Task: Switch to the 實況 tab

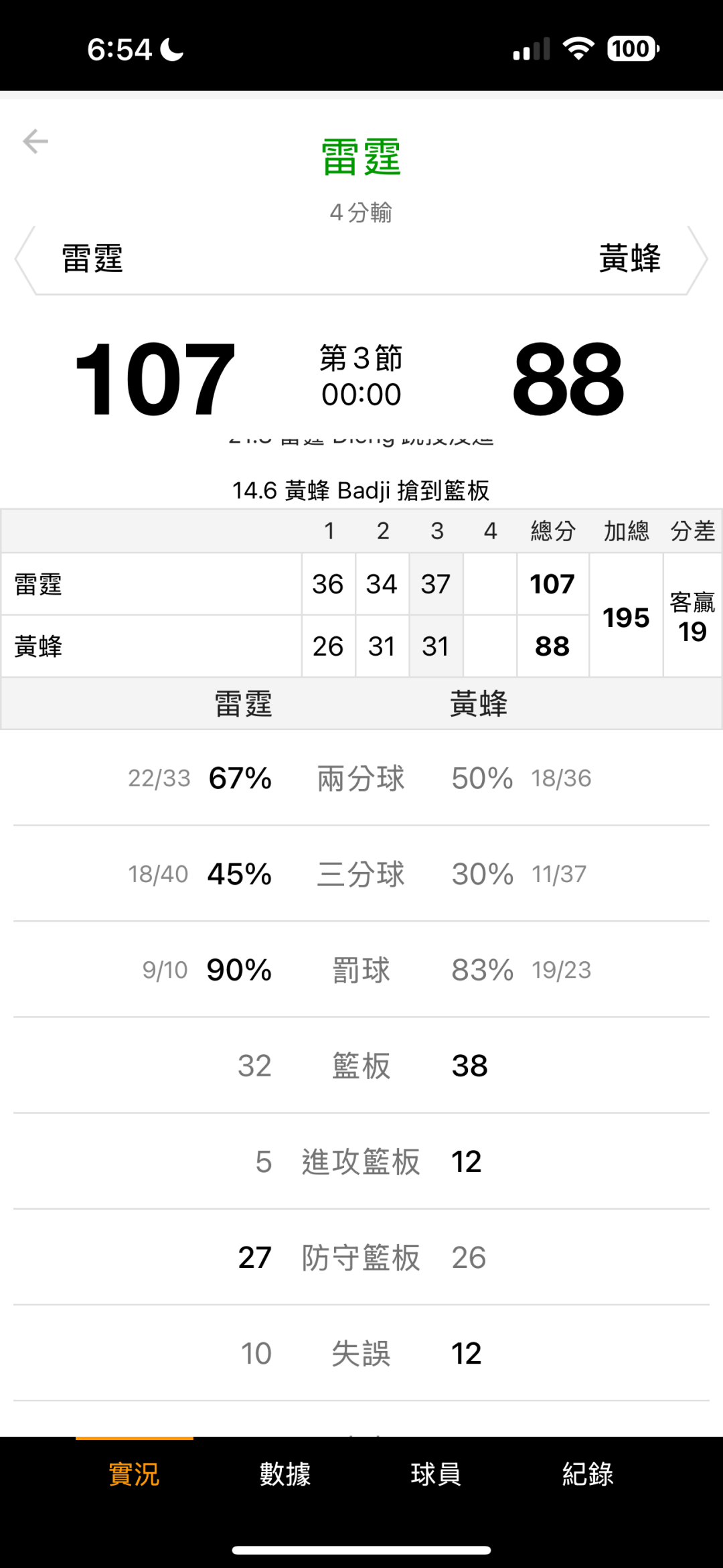Action: tap(134, 1474)
